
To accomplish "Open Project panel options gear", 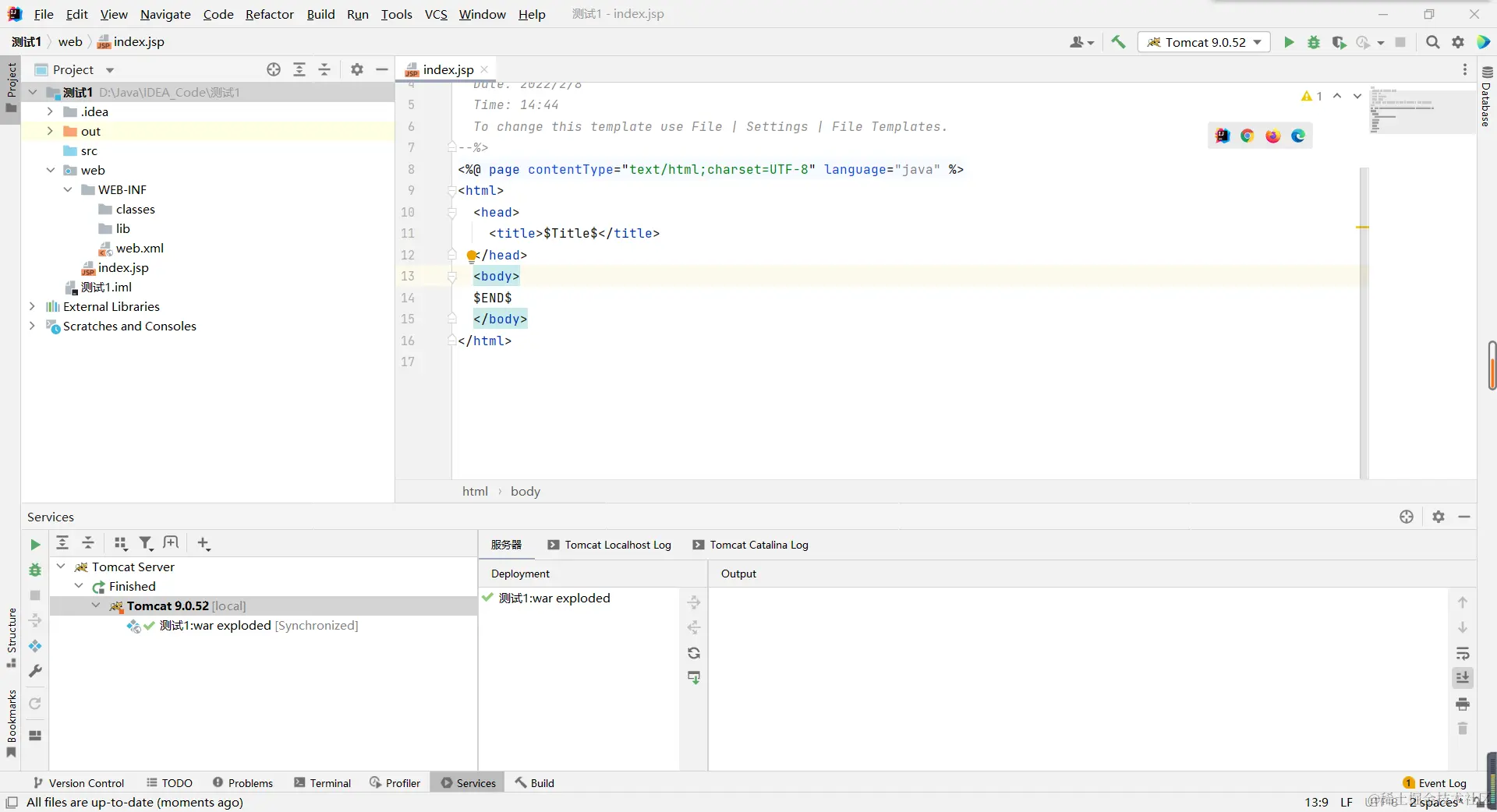I will coord(357,69).
